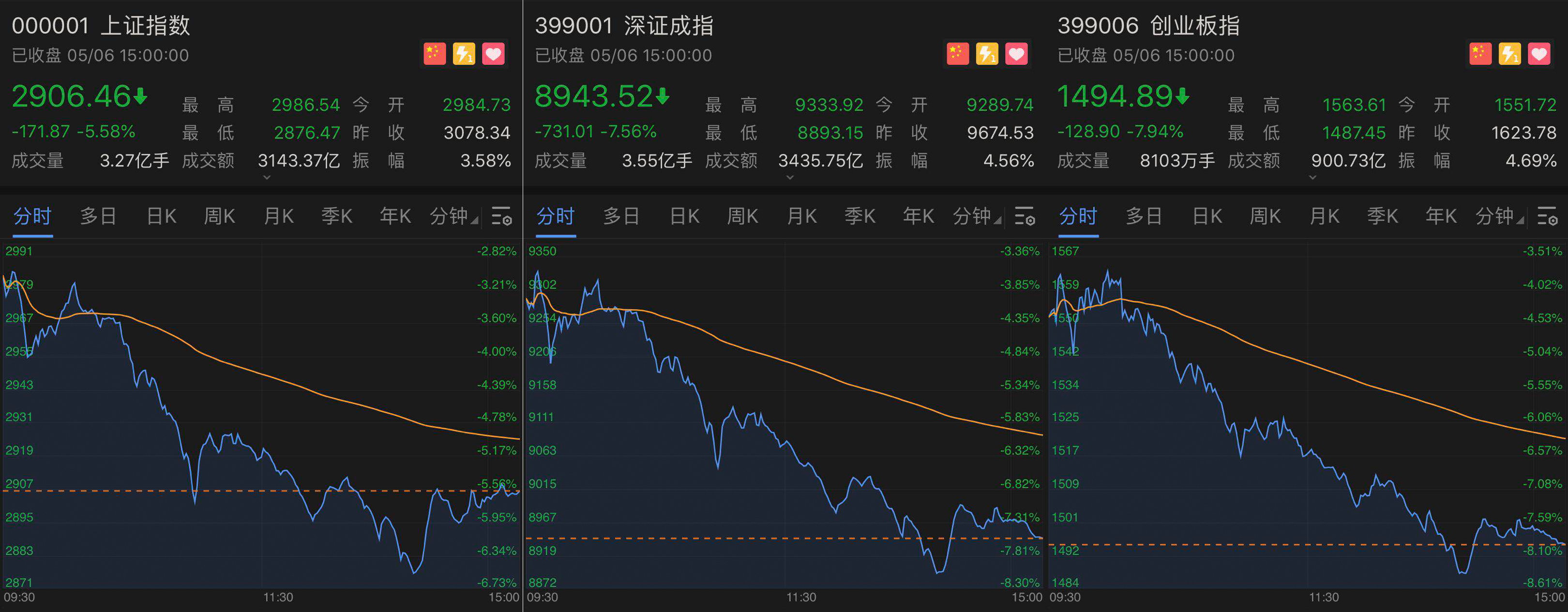
Task: Select 季K tab in 创业板指 panel
Action: [1382, 216]
